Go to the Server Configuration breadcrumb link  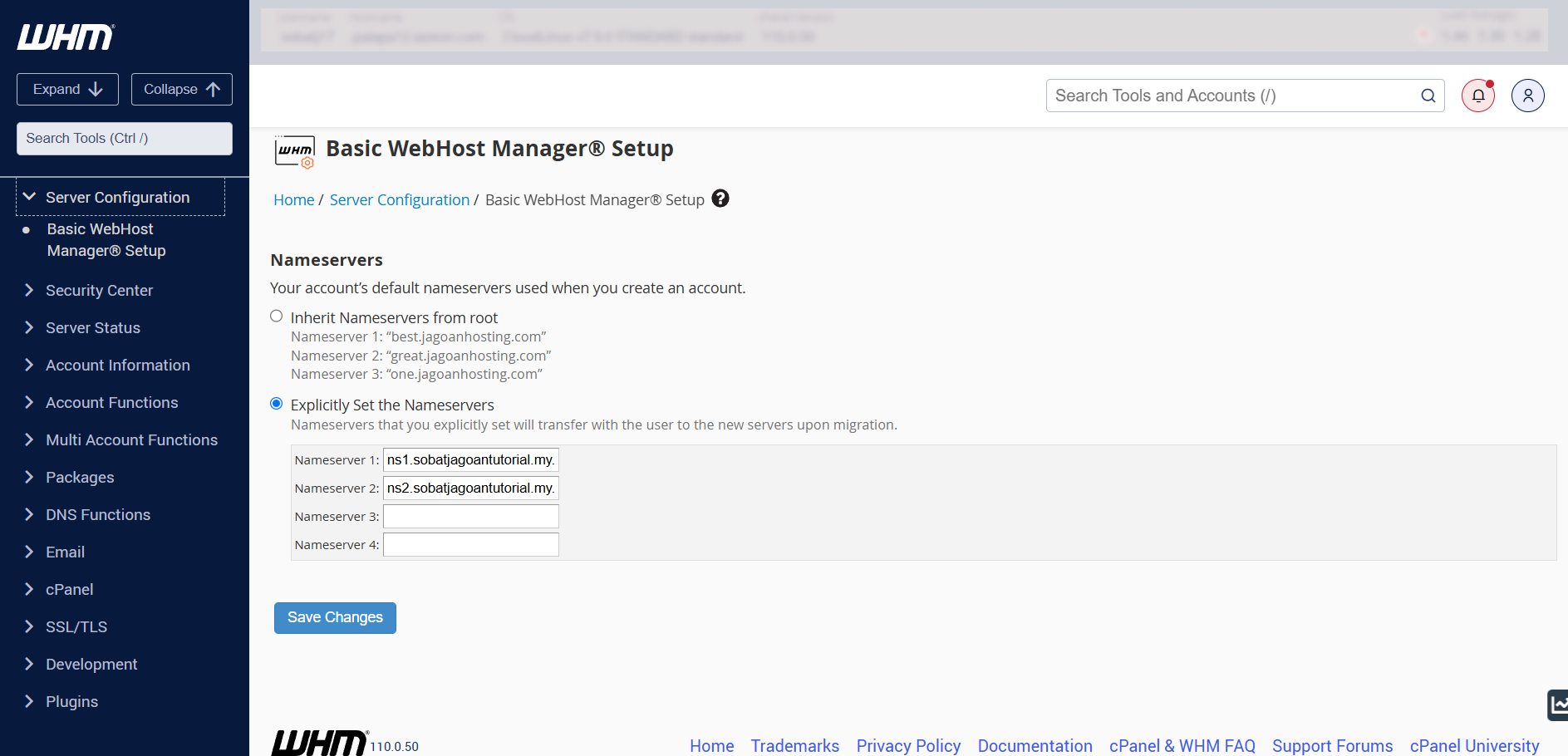(400, 200)
